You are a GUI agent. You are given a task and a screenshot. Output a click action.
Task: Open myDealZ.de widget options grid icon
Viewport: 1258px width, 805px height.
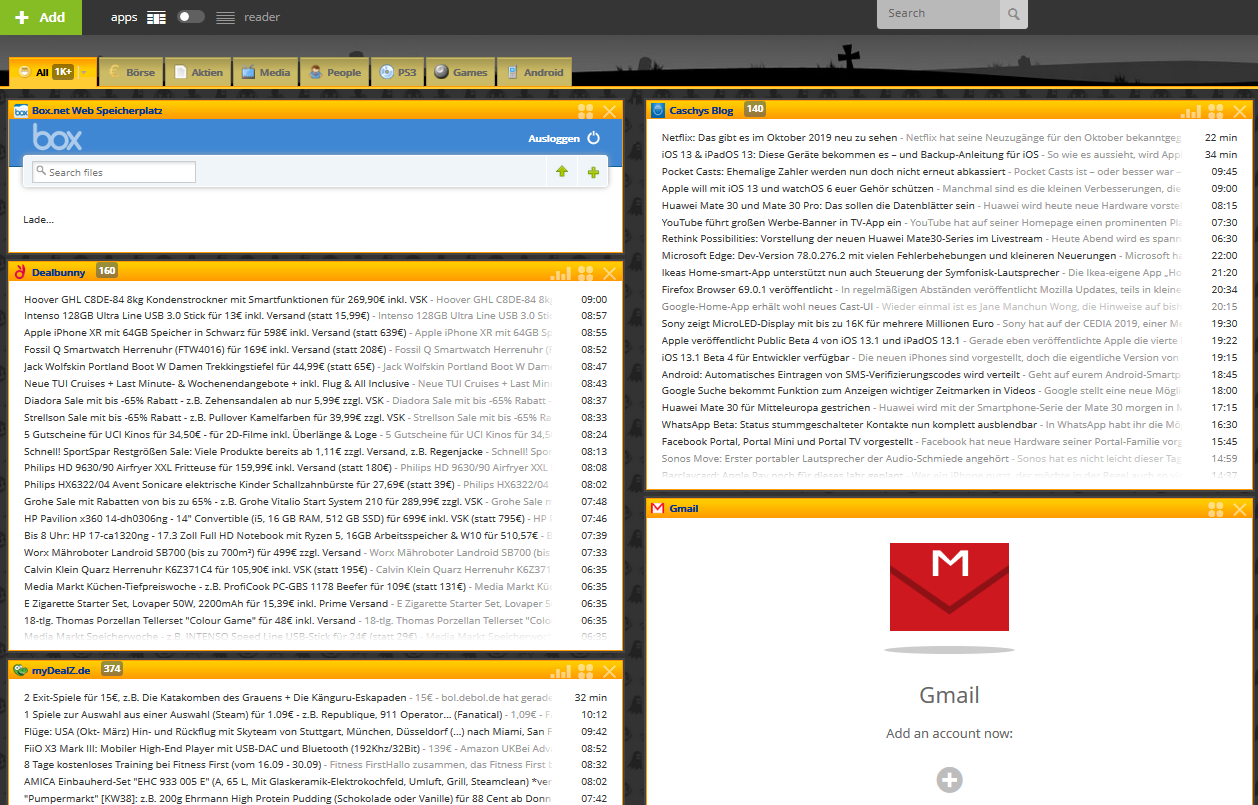(586, 670)
